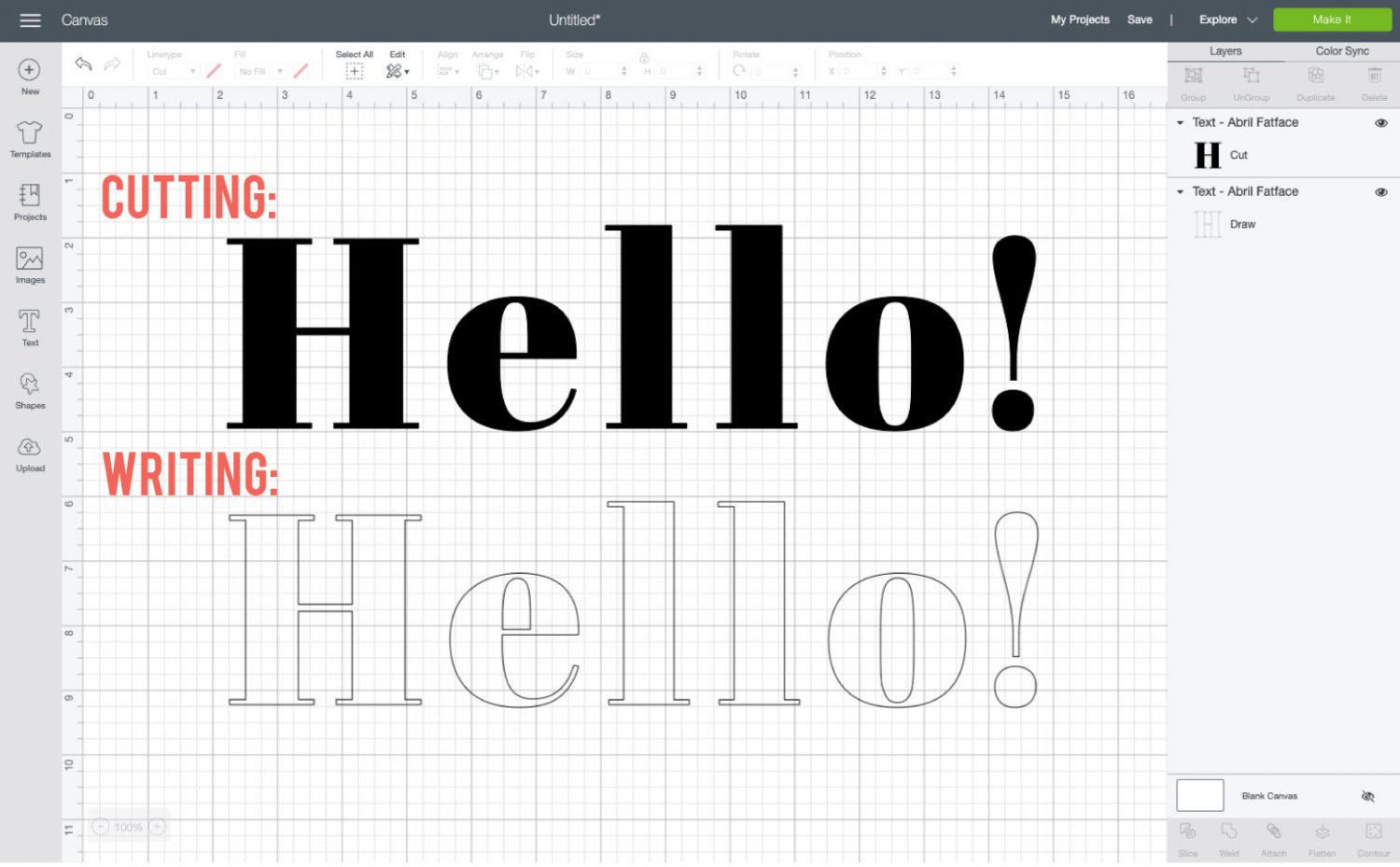Open the Fill dropdown
This screenshot has width=1400, height=867.
coord(260,71)
